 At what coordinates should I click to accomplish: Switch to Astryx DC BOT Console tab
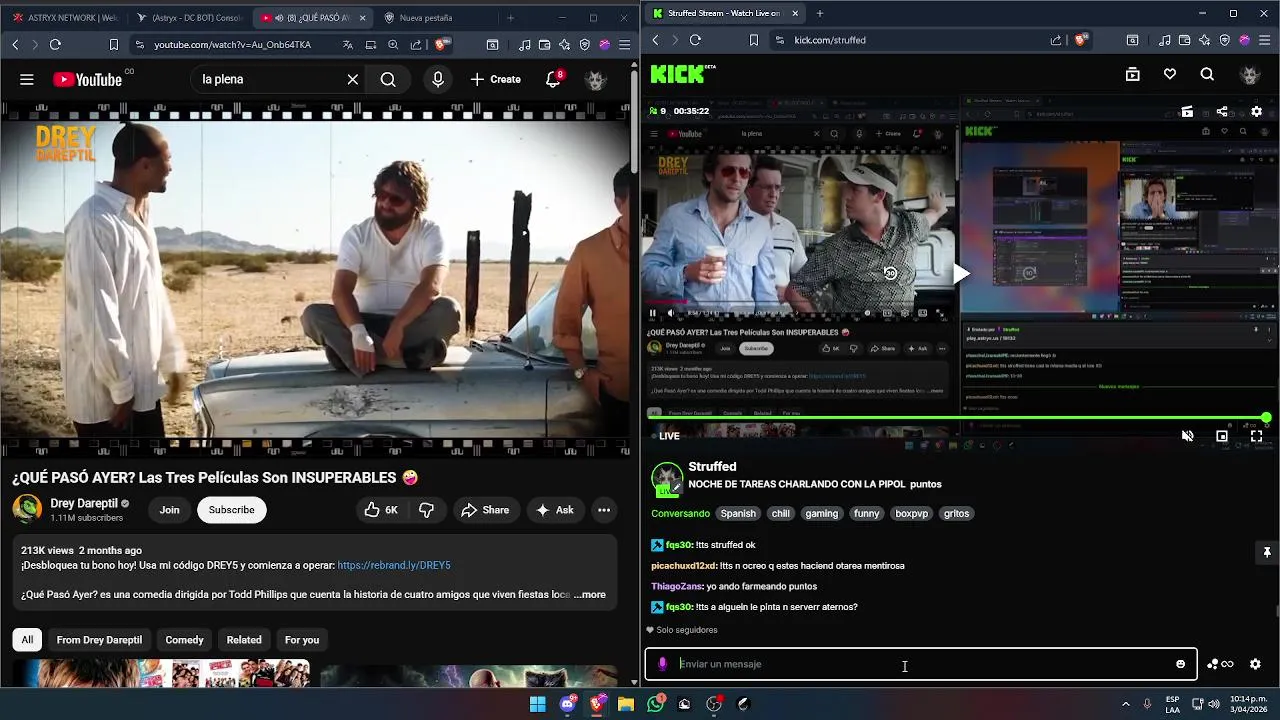pos(188,17)
